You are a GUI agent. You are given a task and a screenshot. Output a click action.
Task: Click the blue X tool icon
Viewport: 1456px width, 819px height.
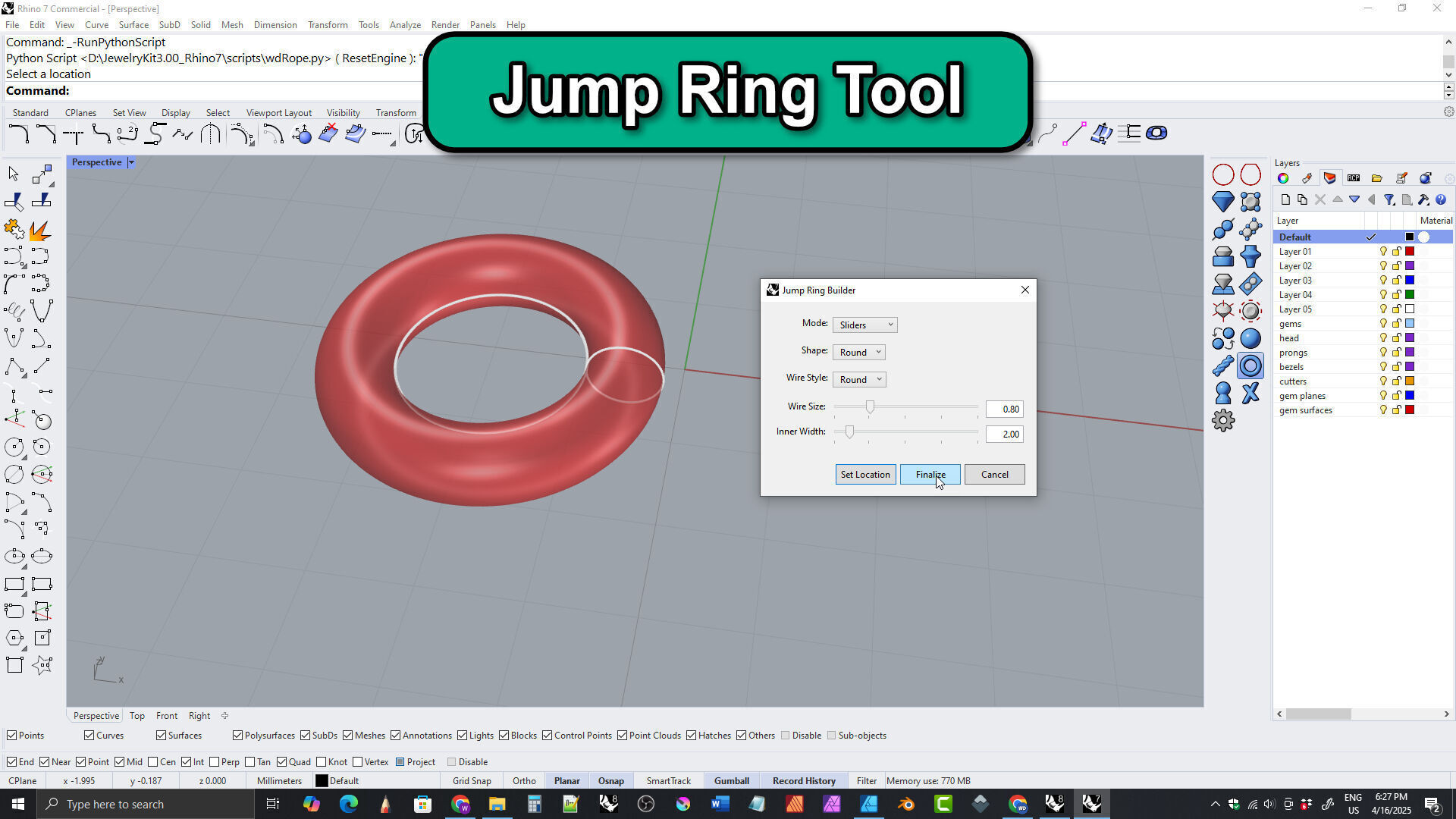(x=1250, y=393)
